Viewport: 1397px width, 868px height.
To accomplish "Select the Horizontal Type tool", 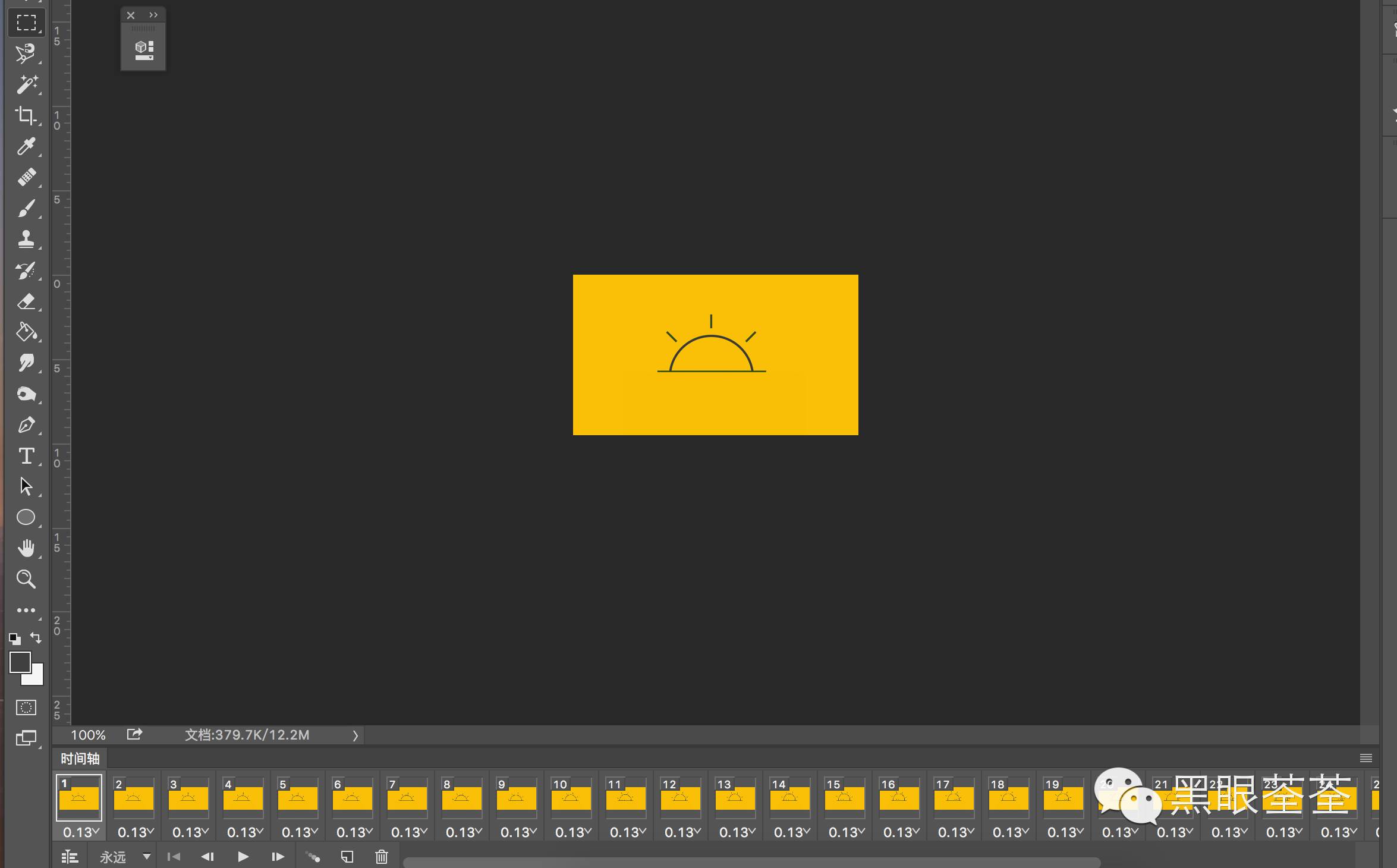I will click(26, 456).
